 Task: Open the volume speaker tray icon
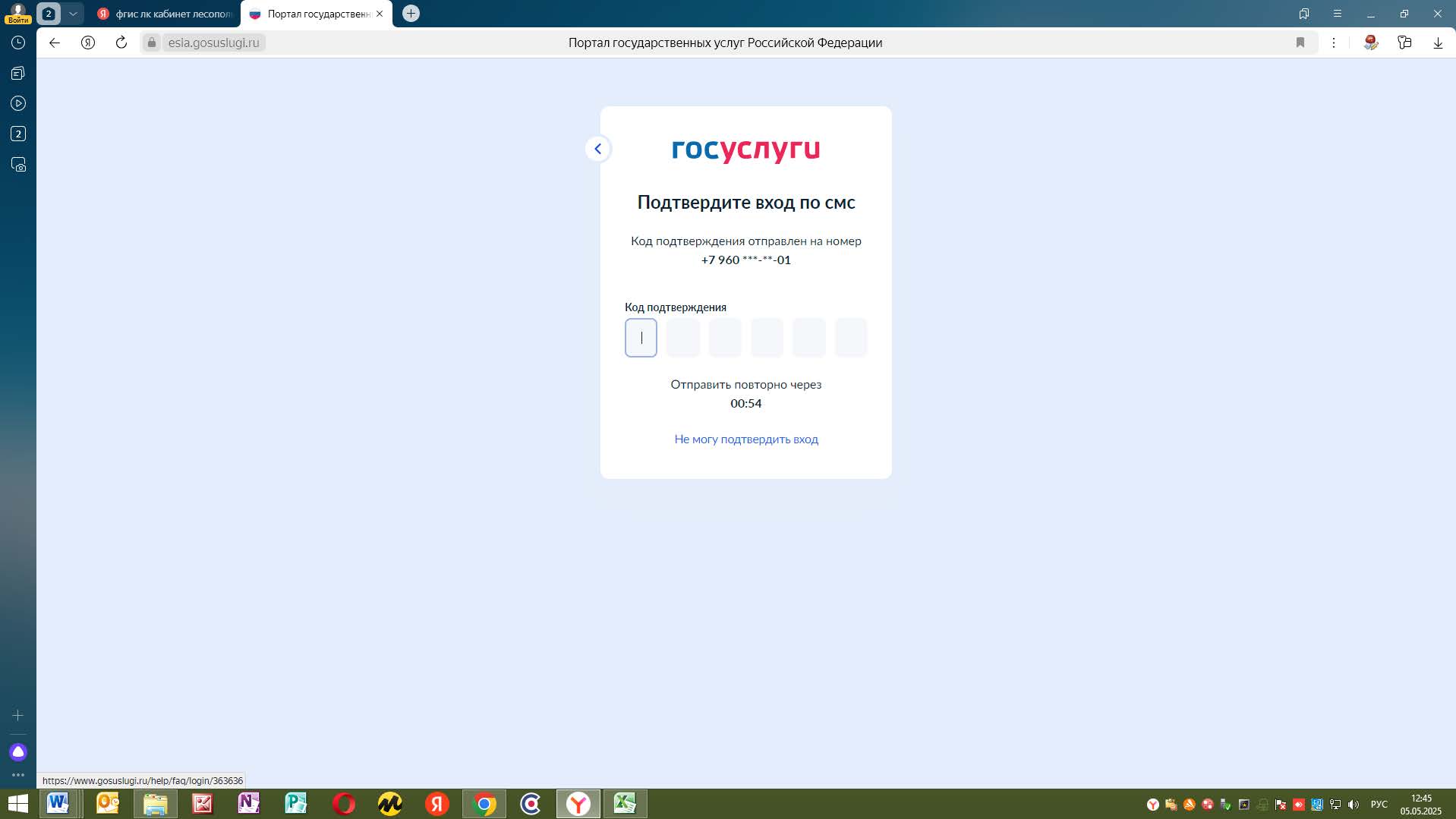tap(1354, 805)
